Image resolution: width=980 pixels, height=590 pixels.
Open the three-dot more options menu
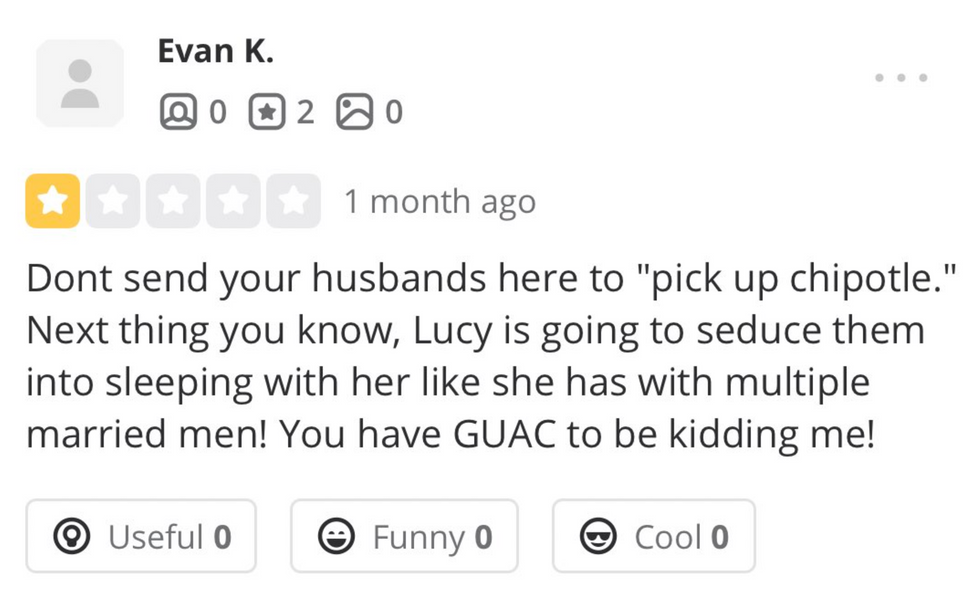tap(900, 77)
